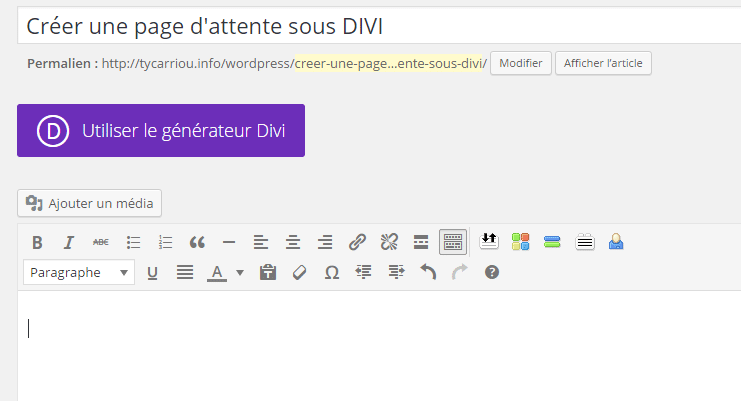Apply italic formatting
The width and height of the screenshot is (741, 401).
click(x=69, y=242)
